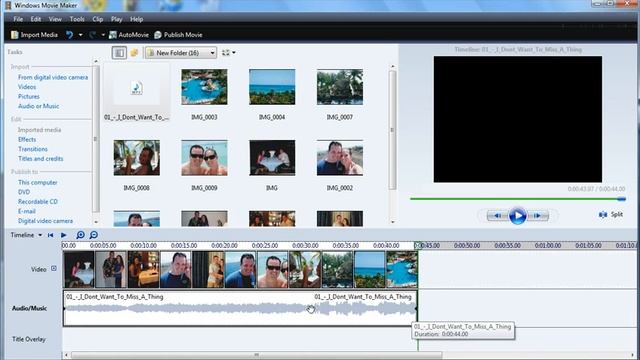The image size is (640, 360).
Task: Zoom out of the timeline
Action: (x=94, y=235)
